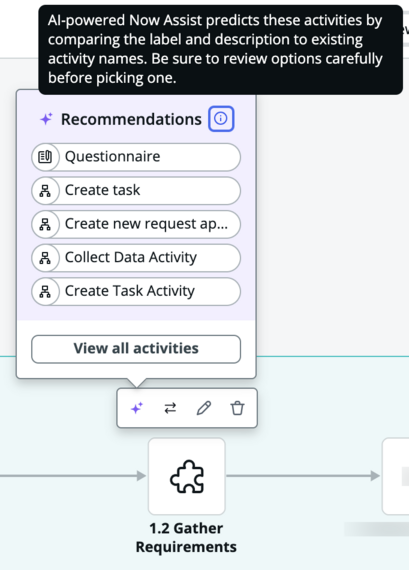
Task: Click the sparkle icon next to Recommendations heading
Action: point(46,119)
